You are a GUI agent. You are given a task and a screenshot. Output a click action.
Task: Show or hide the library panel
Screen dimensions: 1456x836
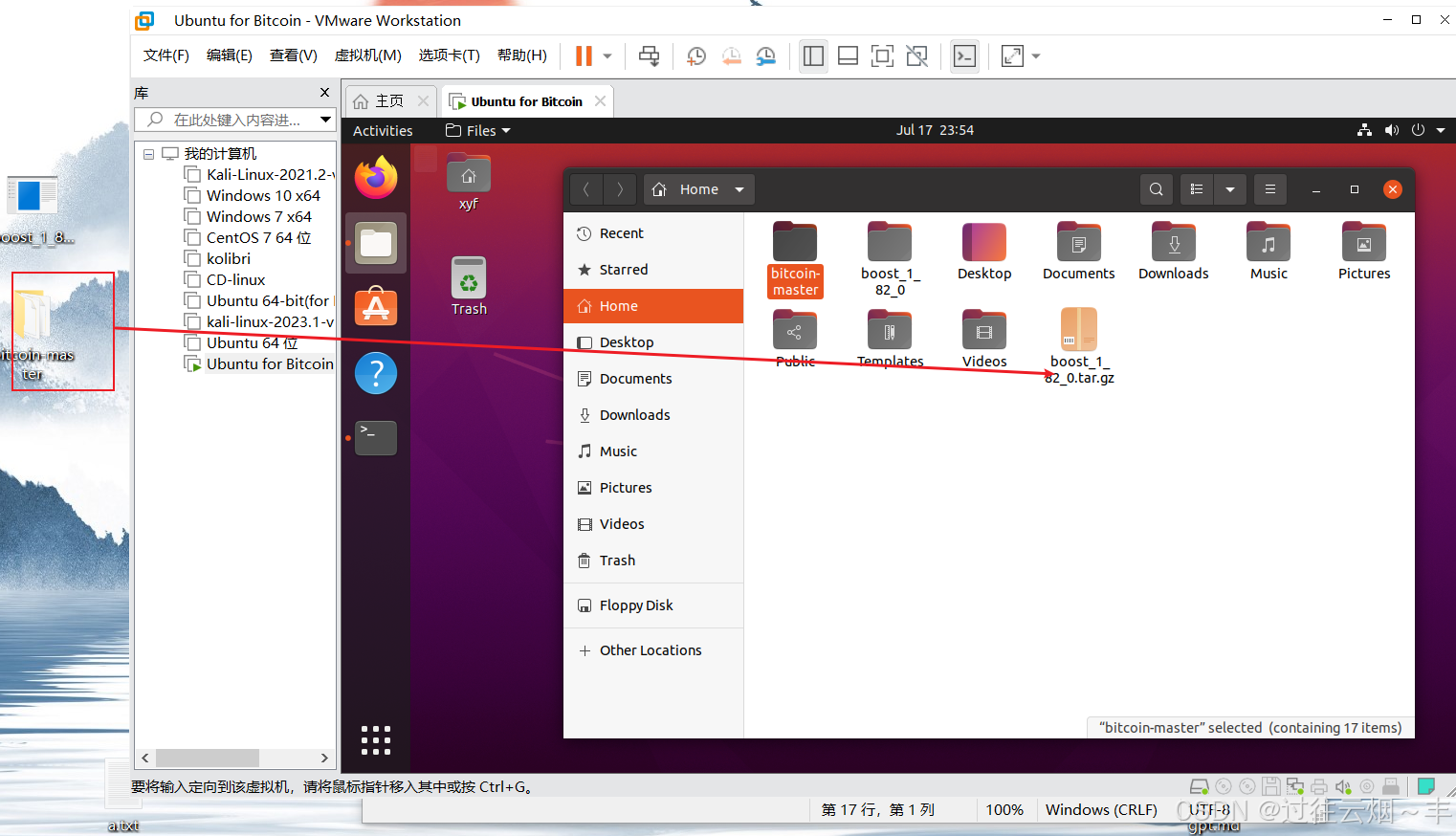coord(813,55)
